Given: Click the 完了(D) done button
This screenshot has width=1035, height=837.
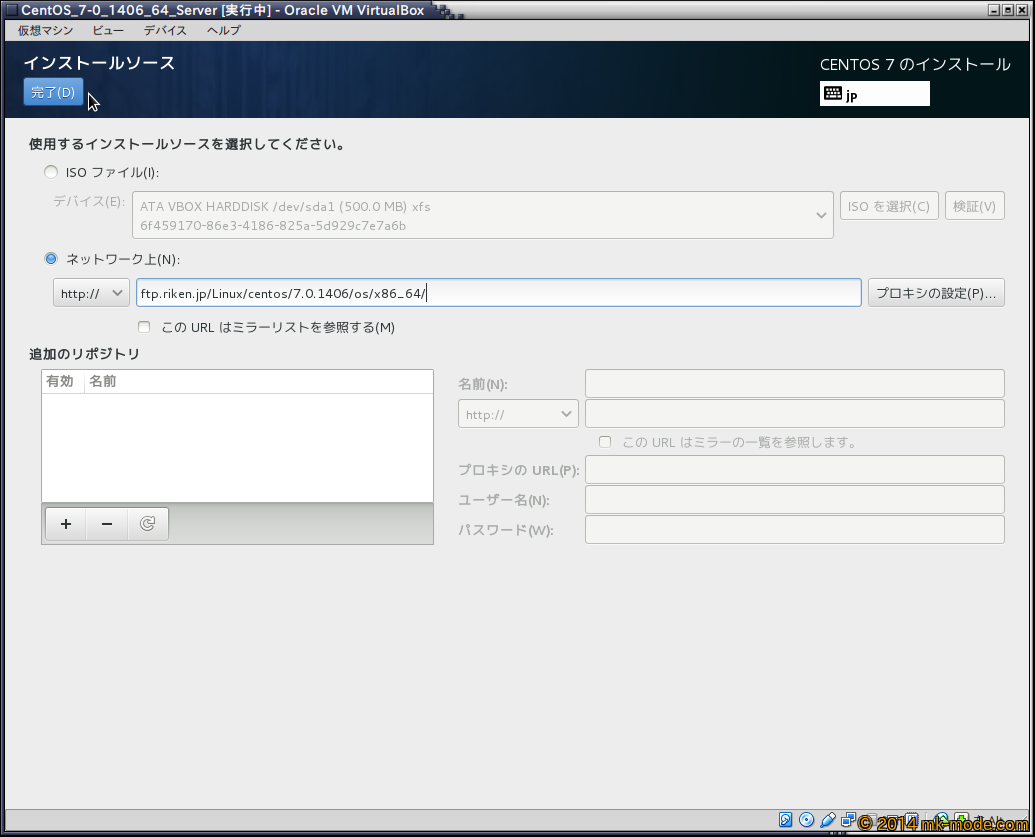Looking at the screenshot, I should (53, 92).
